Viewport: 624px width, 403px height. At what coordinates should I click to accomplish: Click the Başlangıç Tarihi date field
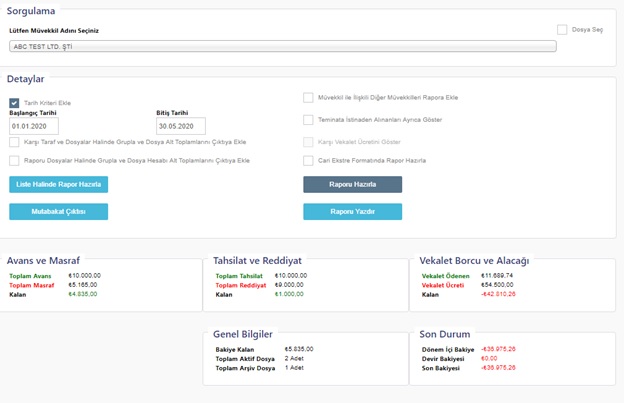tap(34, 127)
